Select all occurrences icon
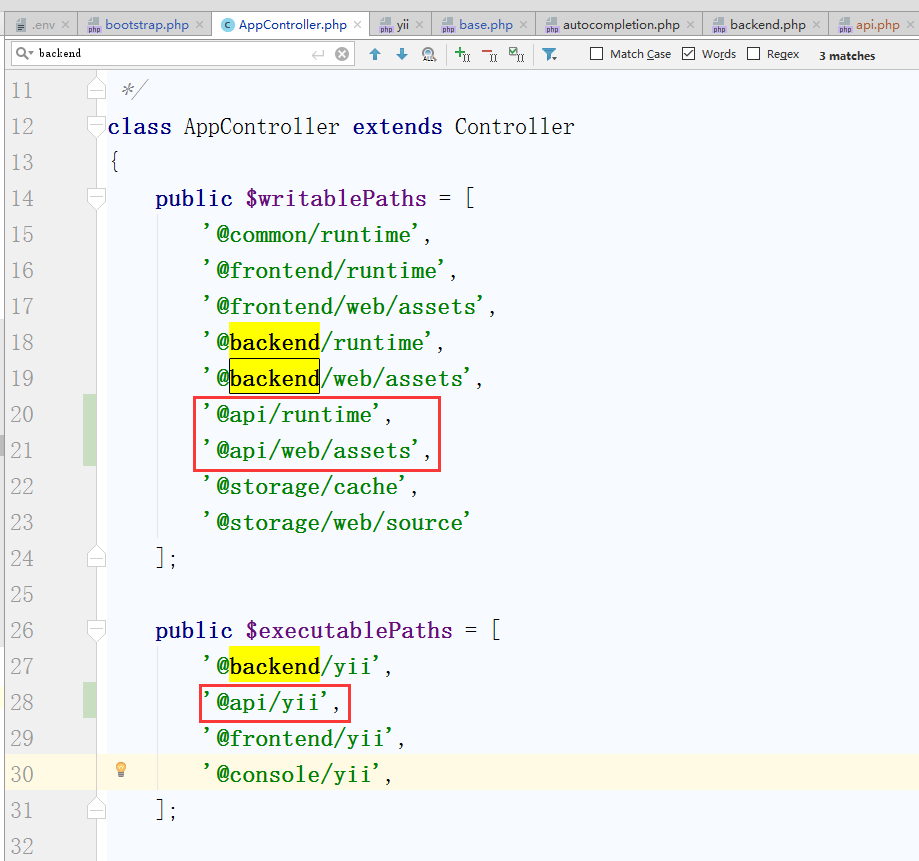 coord(516,54)
